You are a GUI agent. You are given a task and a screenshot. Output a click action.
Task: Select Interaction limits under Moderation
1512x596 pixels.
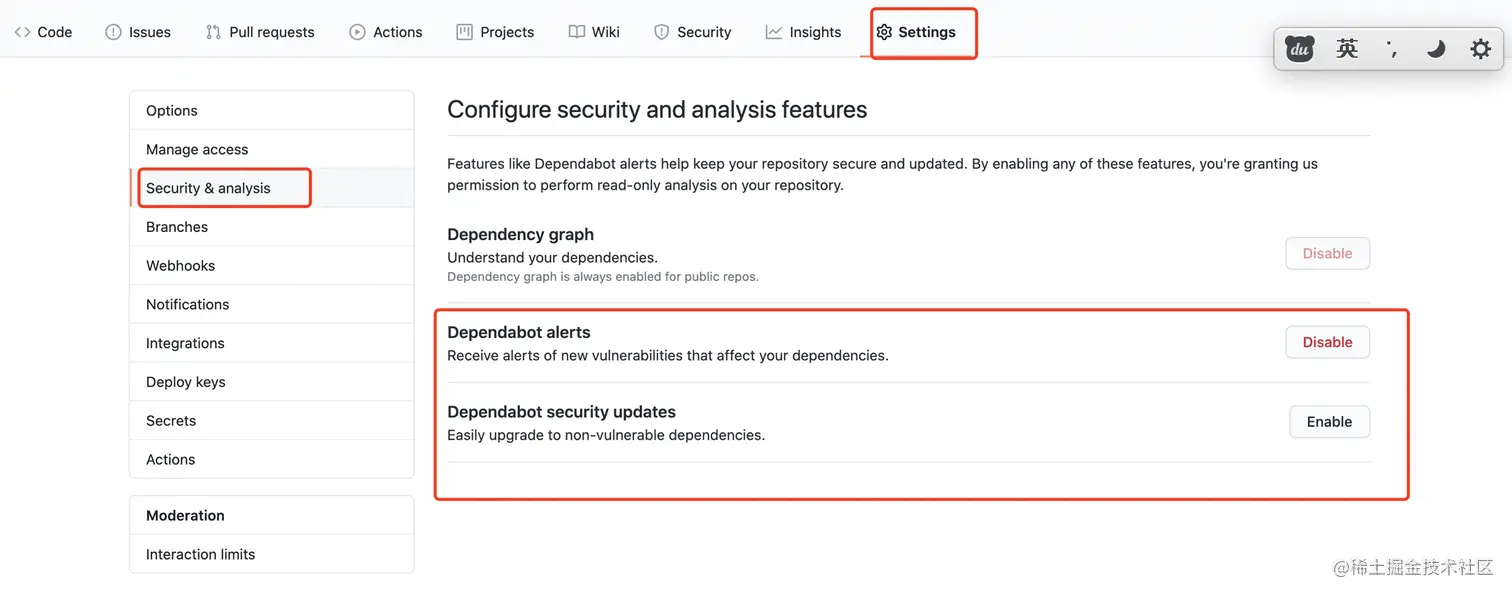(200, 554)
